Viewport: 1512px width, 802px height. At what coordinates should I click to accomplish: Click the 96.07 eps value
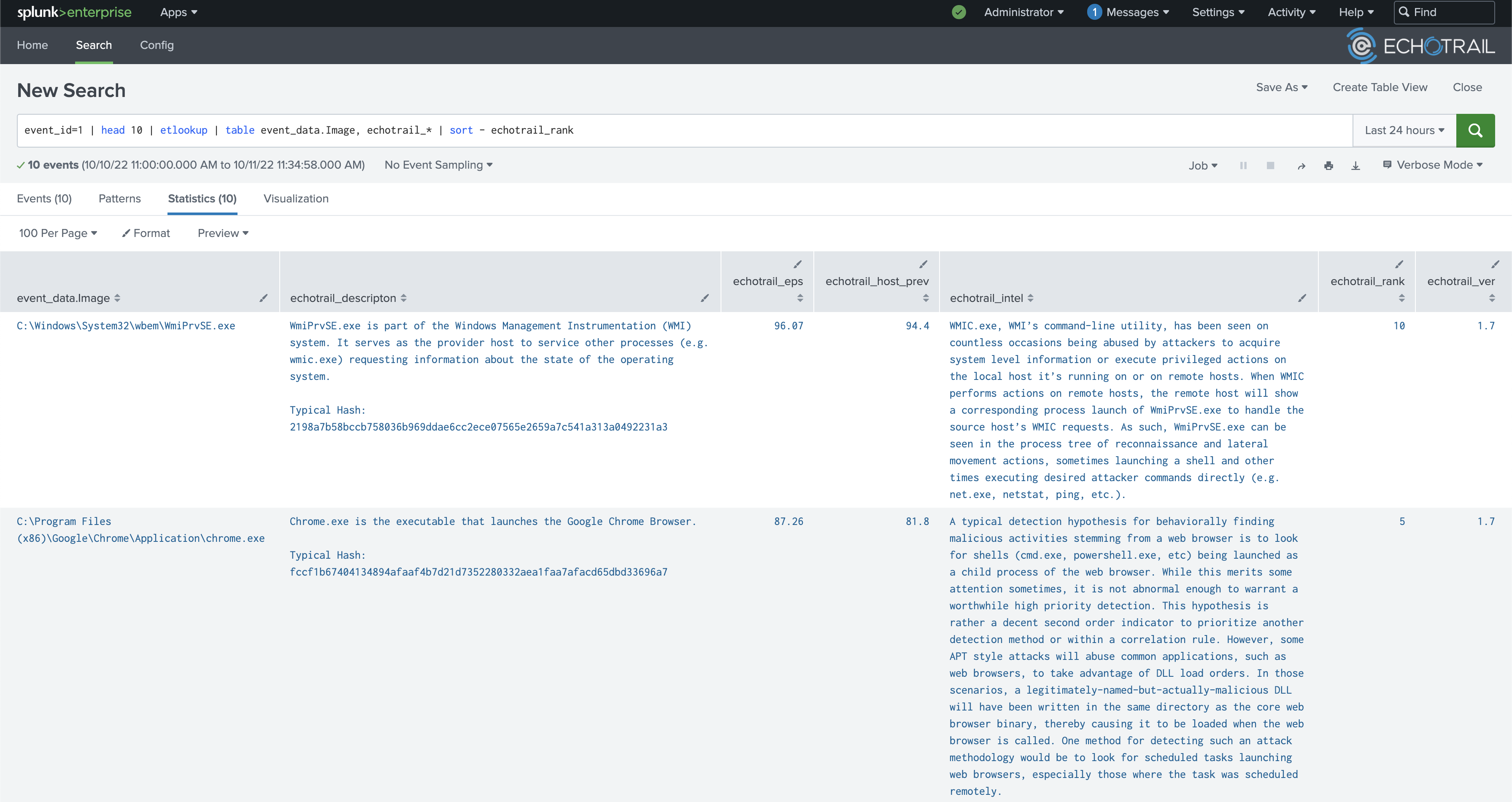tap(788, 326)
